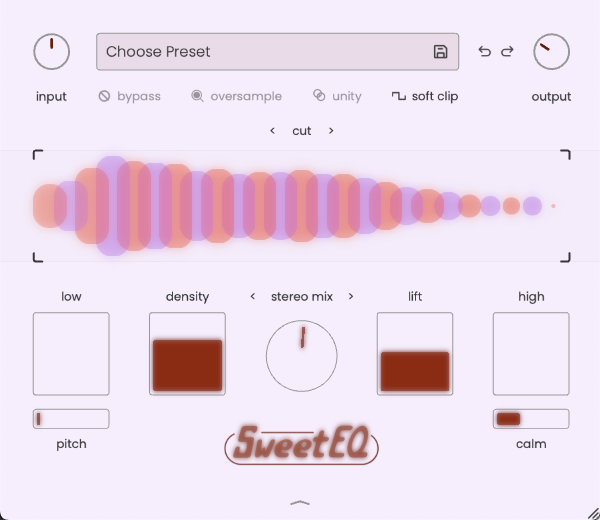600x520 pixels.
Task: Click the left chevron beside stereo mix
Action: click(x=253, y=296)
